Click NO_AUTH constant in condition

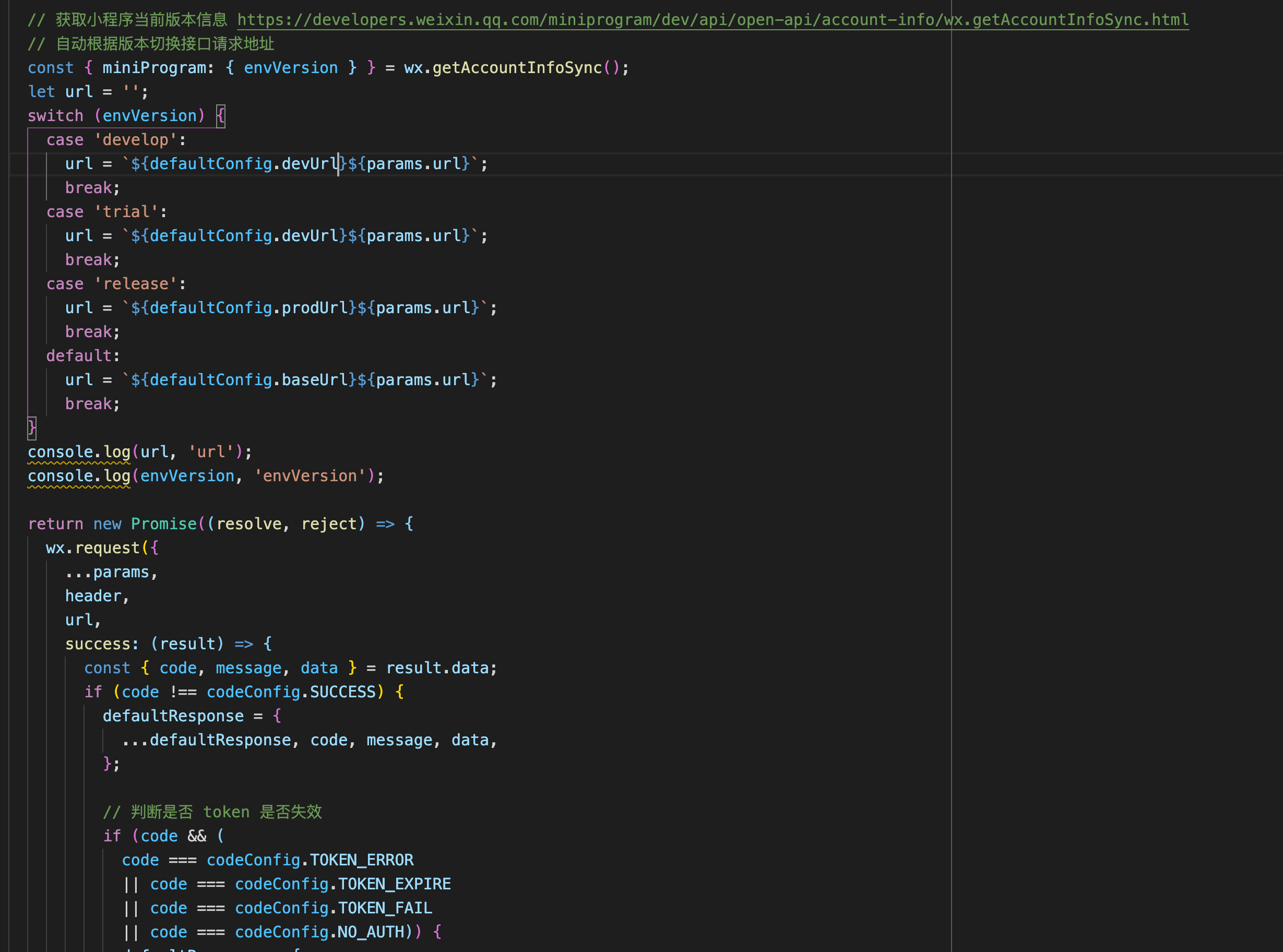371,932
